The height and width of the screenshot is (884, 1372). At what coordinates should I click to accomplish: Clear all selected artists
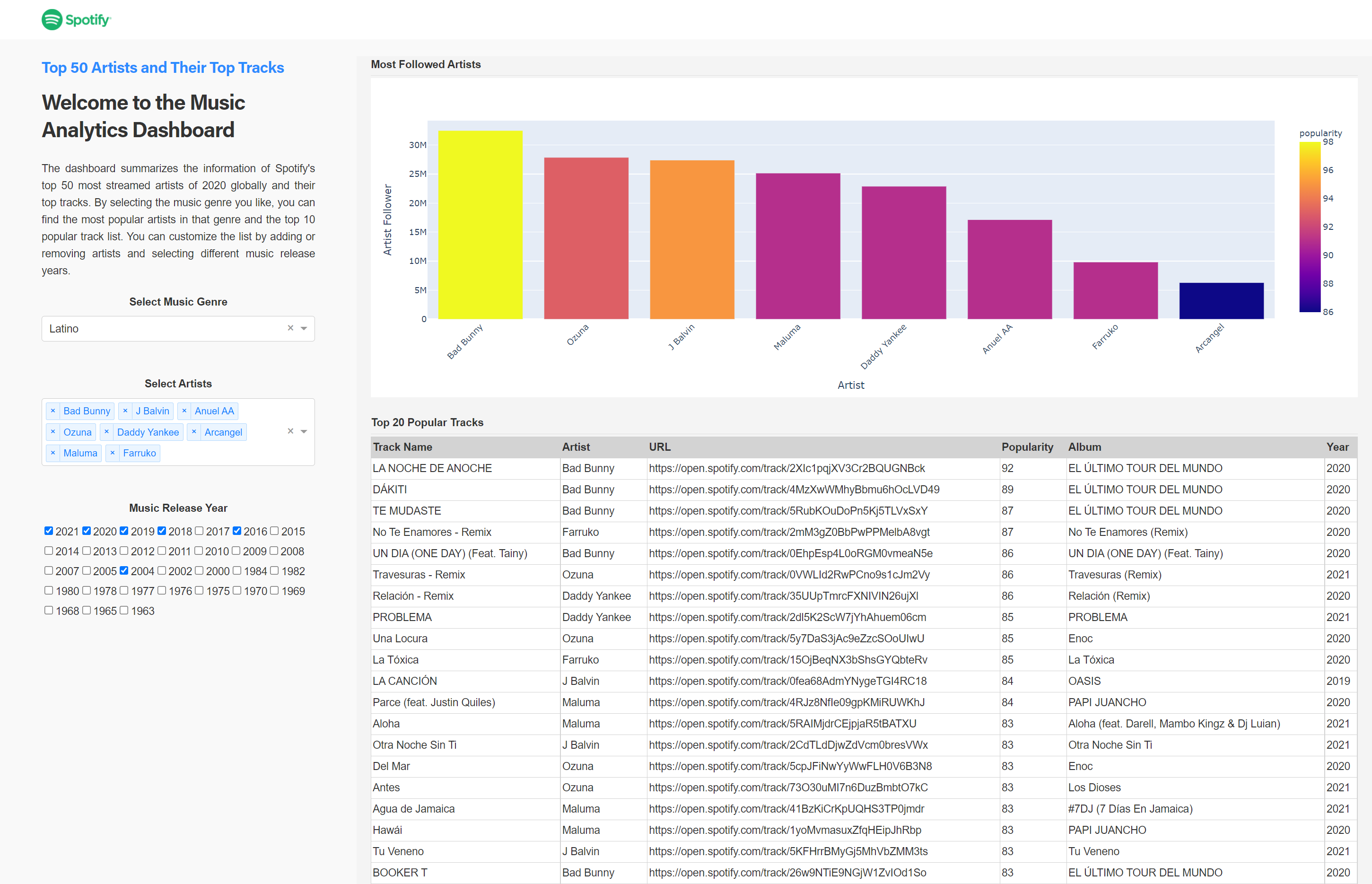290,431
